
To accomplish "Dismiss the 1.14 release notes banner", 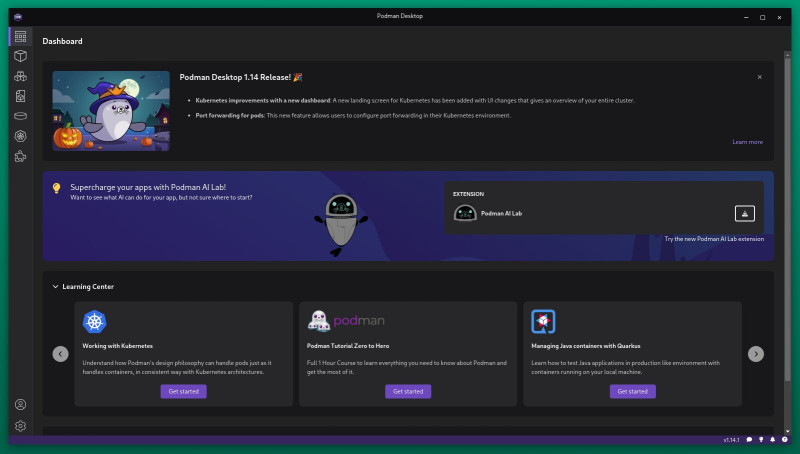I will (x=759, y=77).
